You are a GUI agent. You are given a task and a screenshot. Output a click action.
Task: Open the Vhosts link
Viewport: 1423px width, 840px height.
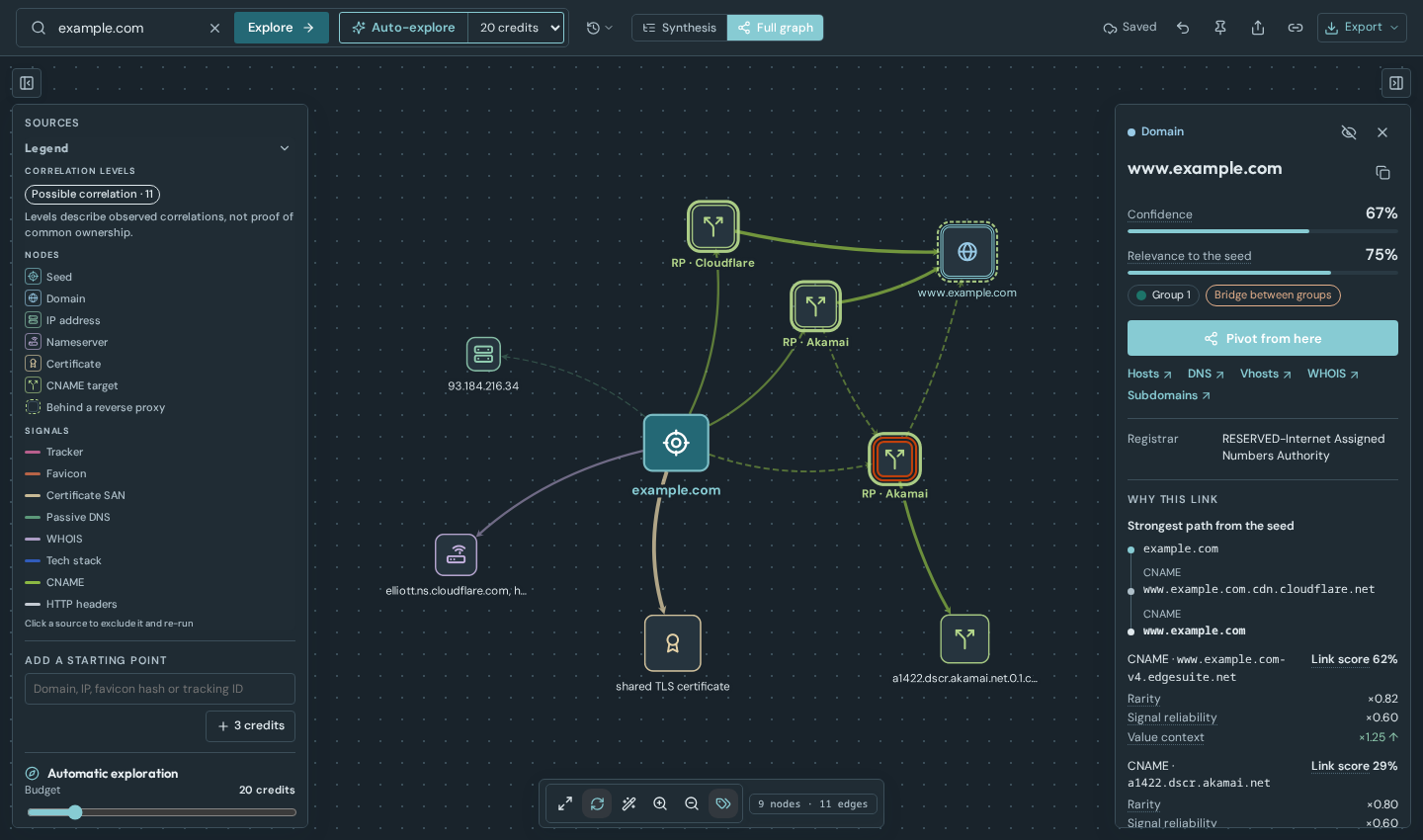coord(1266,374)
